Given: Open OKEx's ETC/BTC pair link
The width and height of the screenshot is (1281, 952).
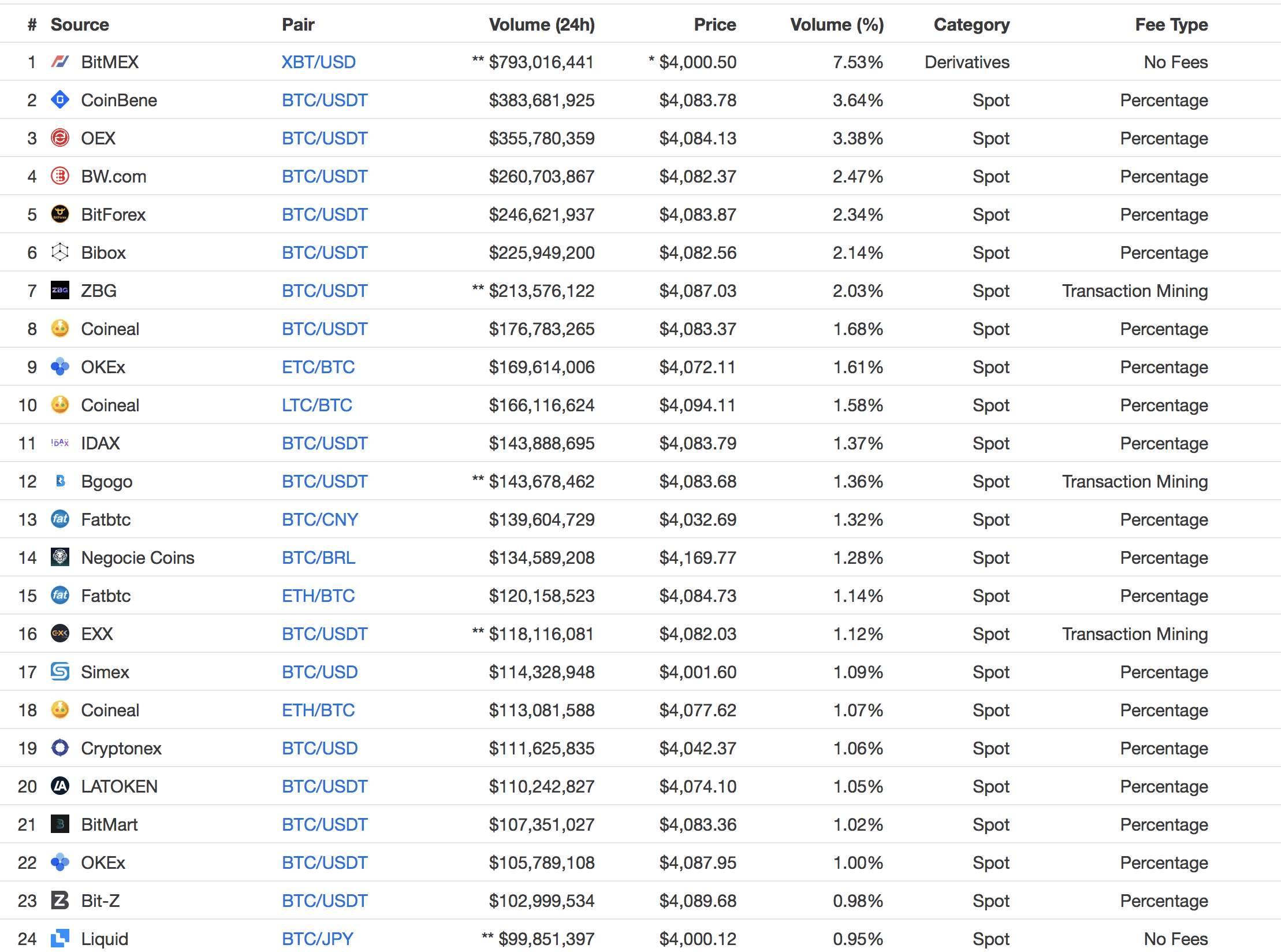Looking at the screenshot, I should 318,367.
